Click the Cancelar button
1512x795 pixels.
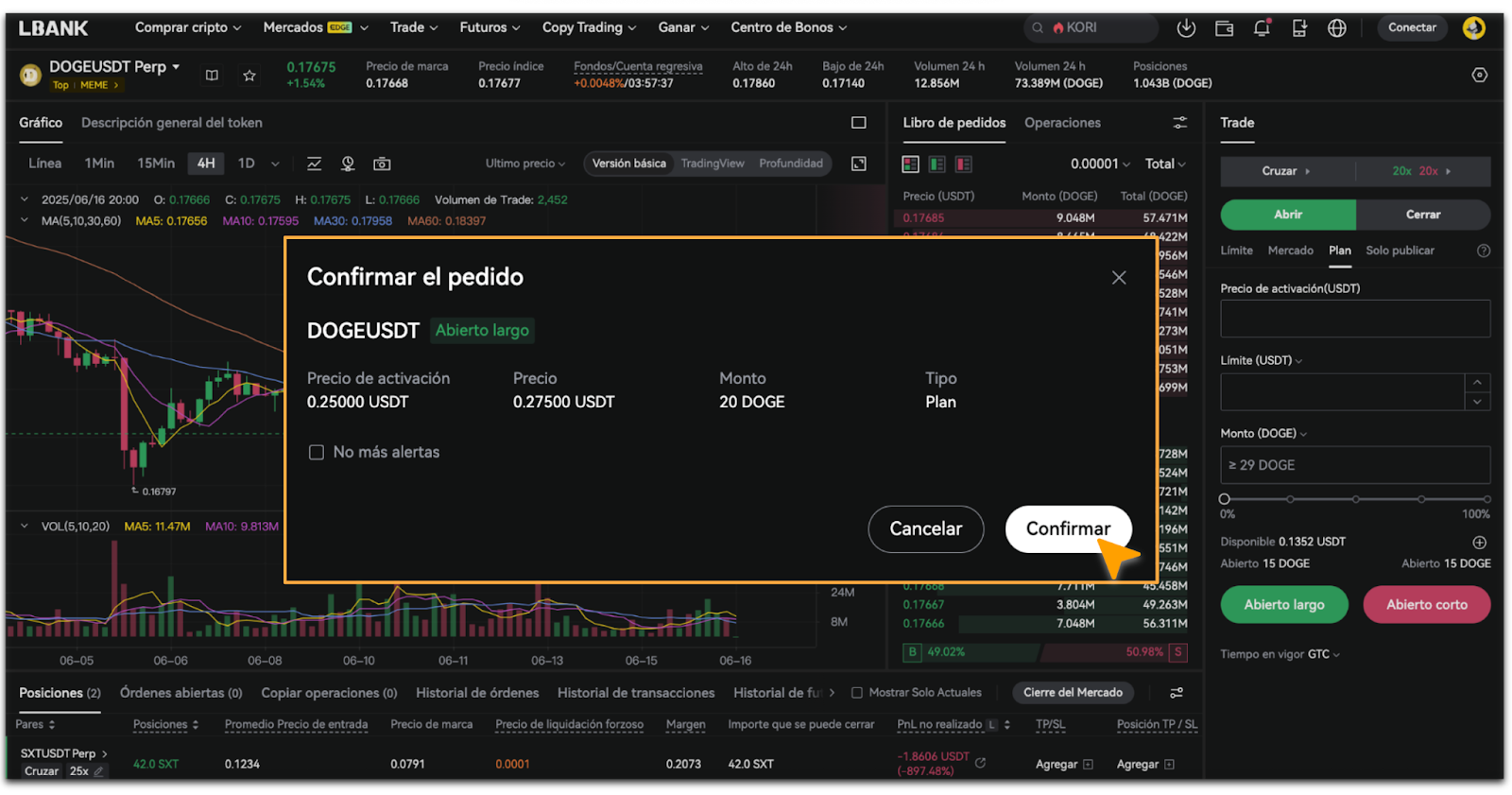coord(925,529)
